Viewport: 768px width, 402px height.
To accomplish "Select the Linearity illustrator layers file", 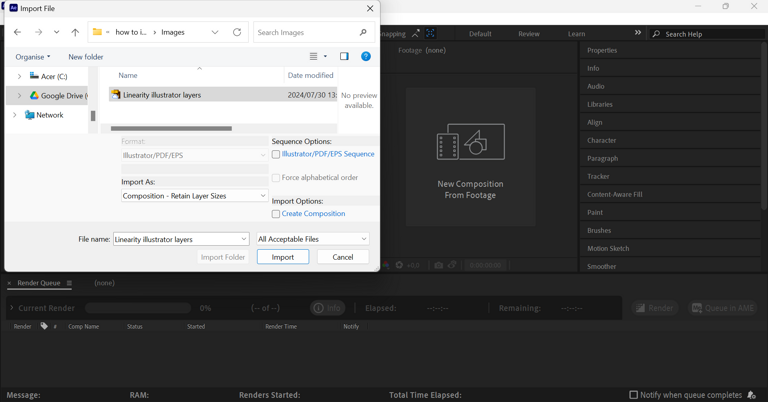I will click(x=223, y=95).
